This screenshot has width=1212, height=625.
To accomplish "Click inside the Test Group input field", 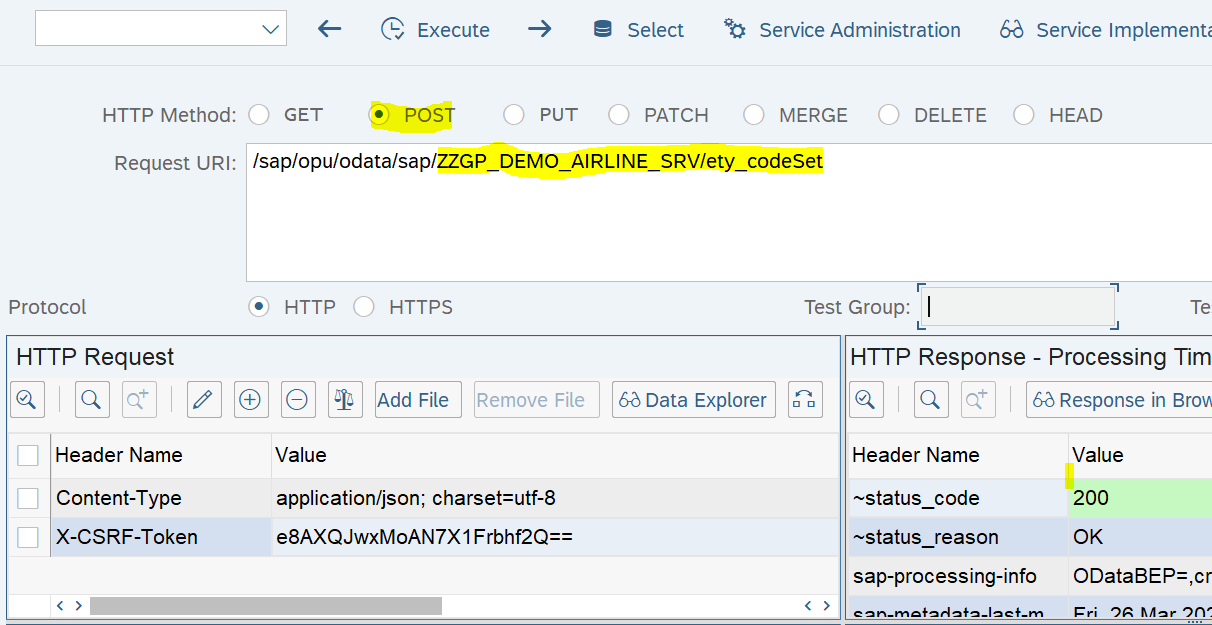I will point(1017,307).
